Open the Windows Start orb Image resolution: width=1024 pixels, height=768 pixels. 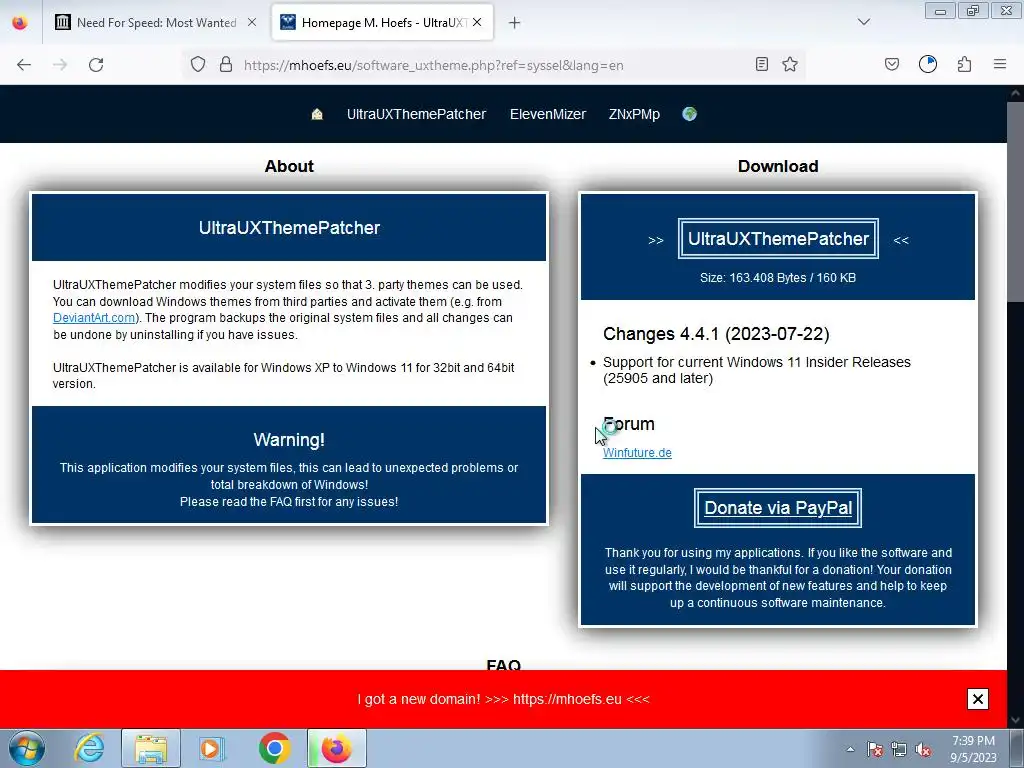coord(26,748)
